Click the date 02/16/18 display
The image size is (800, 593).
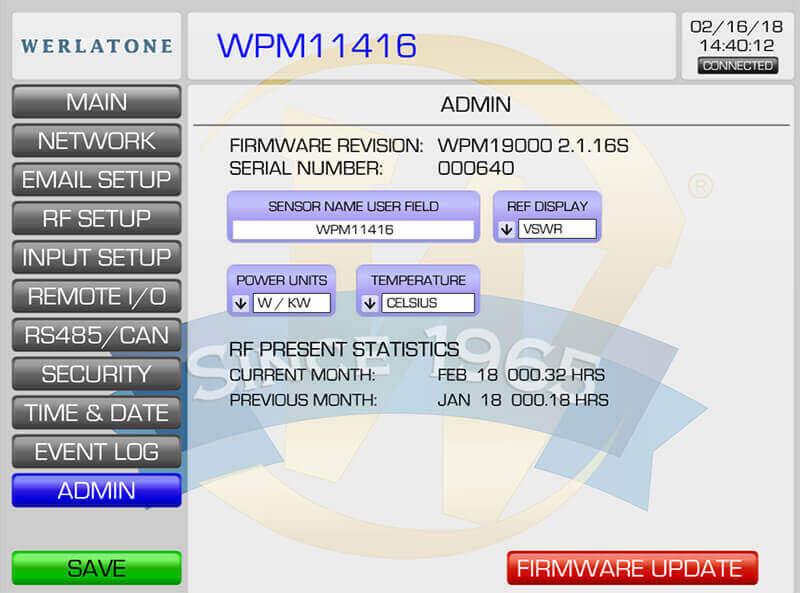(x=736, y=27)
